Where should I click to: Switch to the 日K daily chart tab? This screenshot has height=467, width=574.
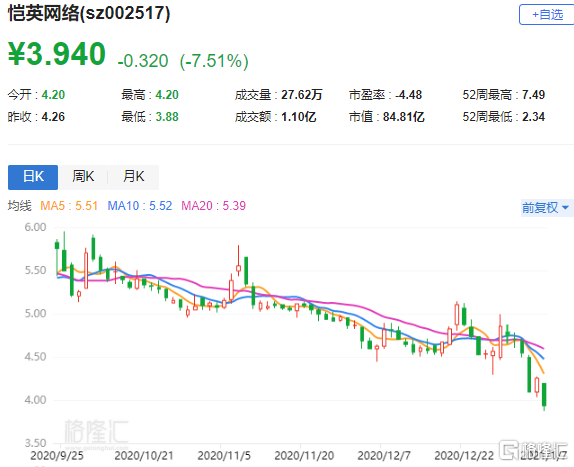33,177
